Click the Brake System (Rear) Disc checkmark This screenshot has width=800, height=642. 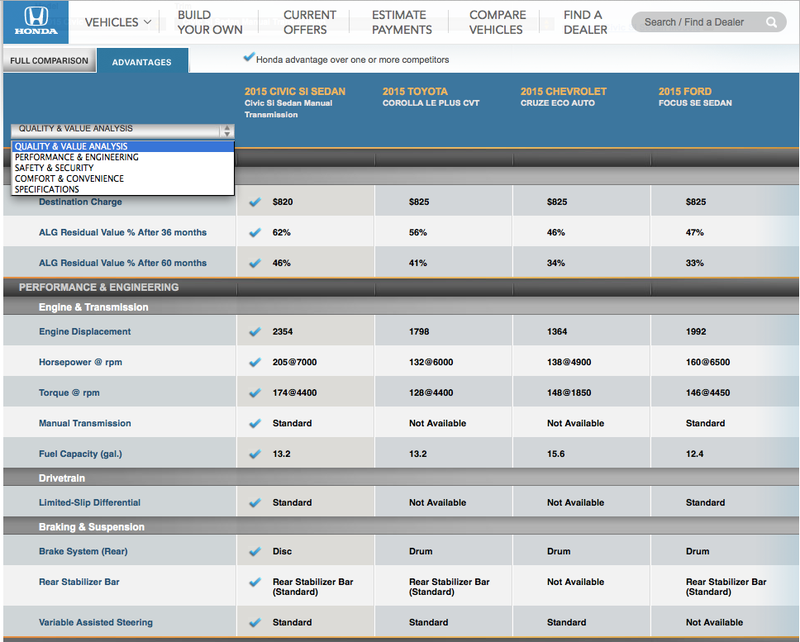coord(255,551)
